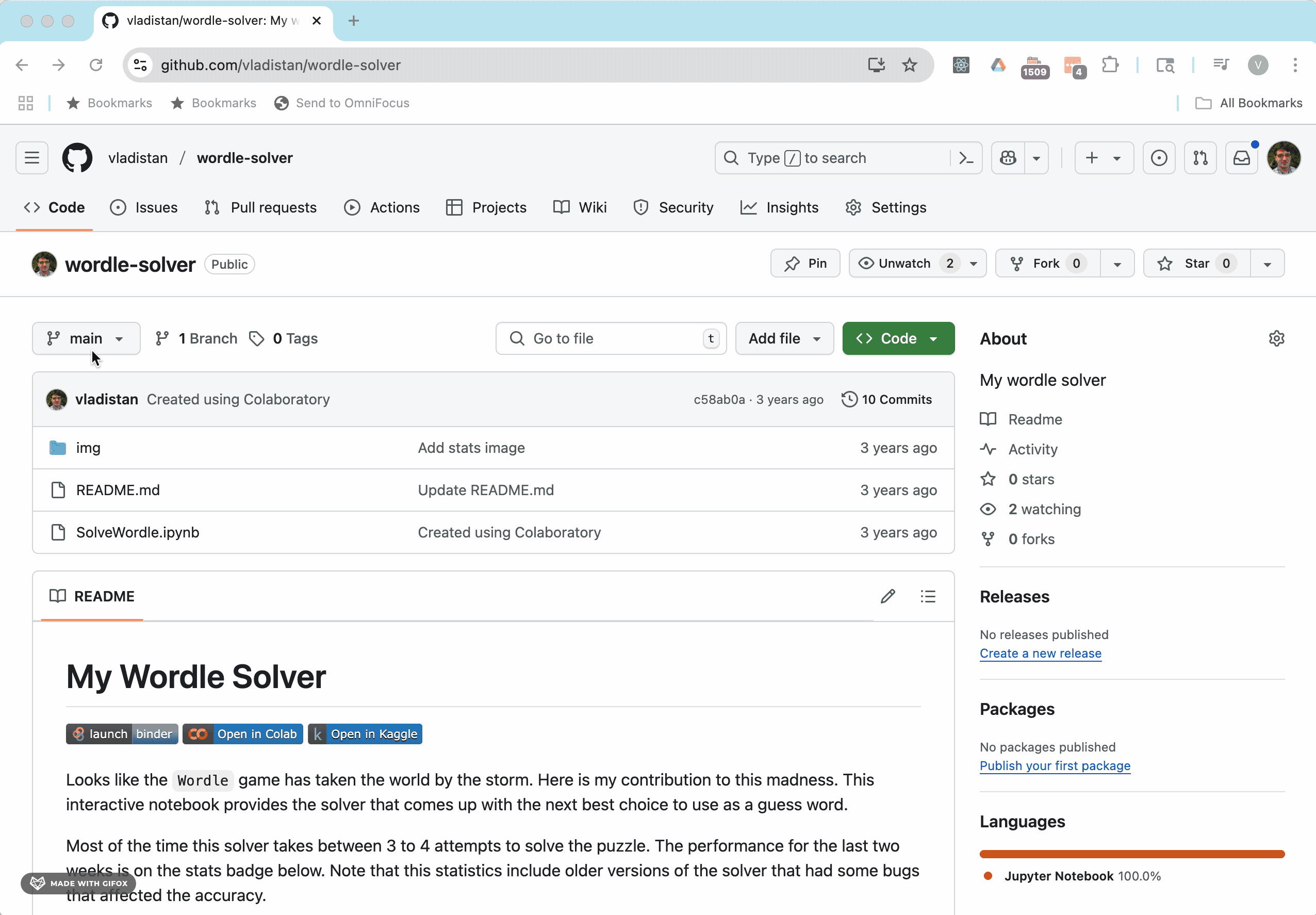This screenshot has width=1316, height=915.
Task: Open the GitHub hamburger navigation menu
Action: point(32,158)
